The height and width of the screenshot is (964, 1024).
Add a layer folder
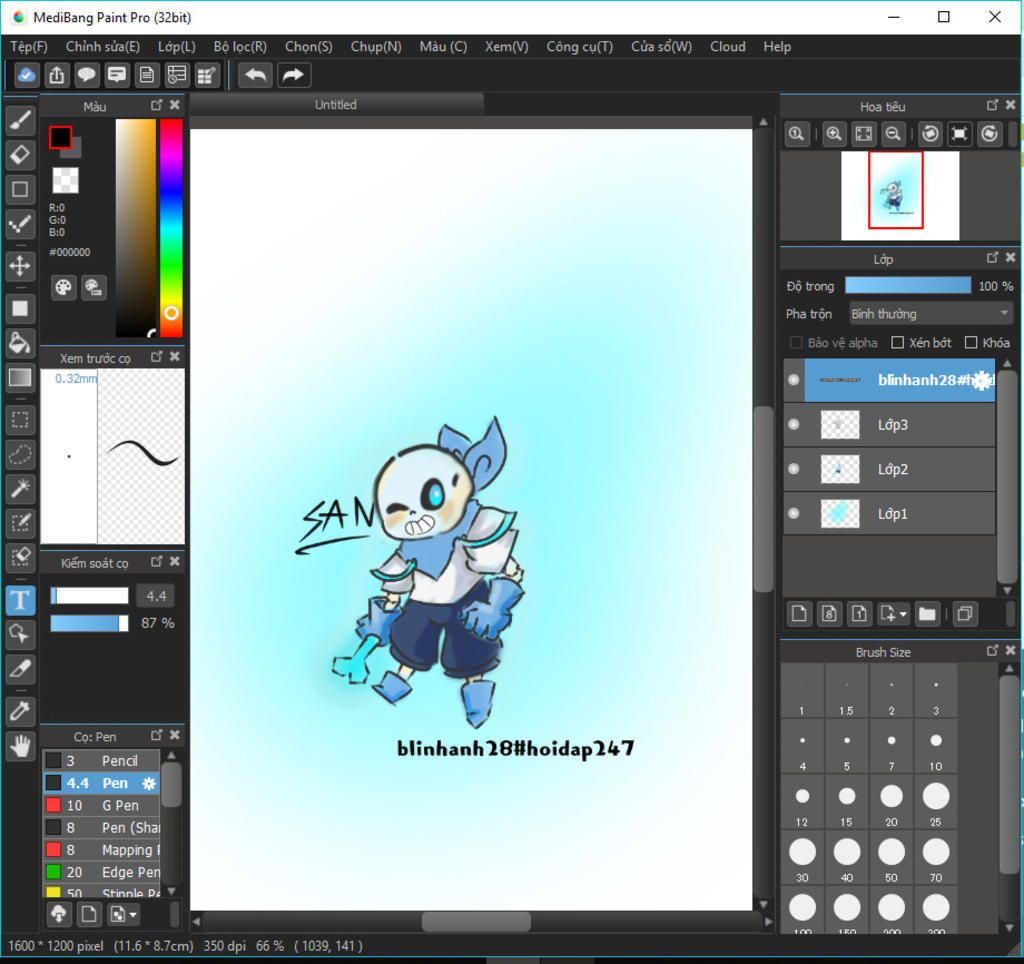click(927, 614)
